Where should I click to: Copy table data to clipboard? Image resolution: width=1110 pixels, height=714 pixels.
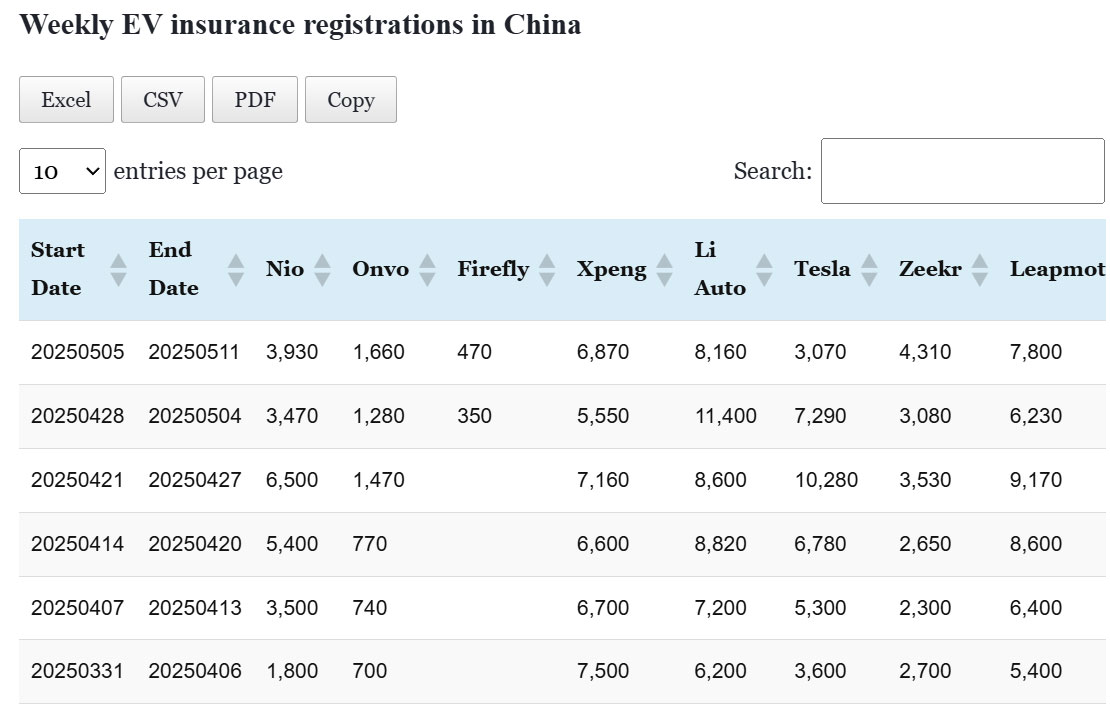click(350, 100)
